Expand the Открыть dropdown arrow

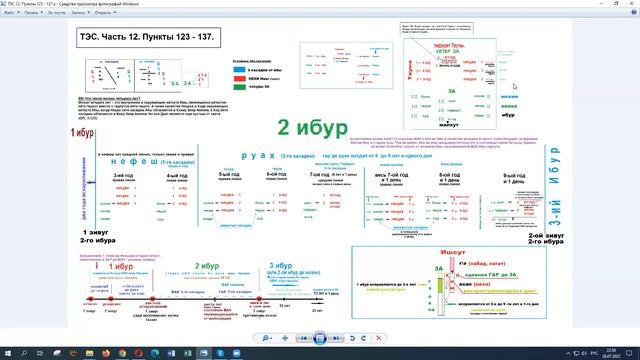tap(114, 13)
